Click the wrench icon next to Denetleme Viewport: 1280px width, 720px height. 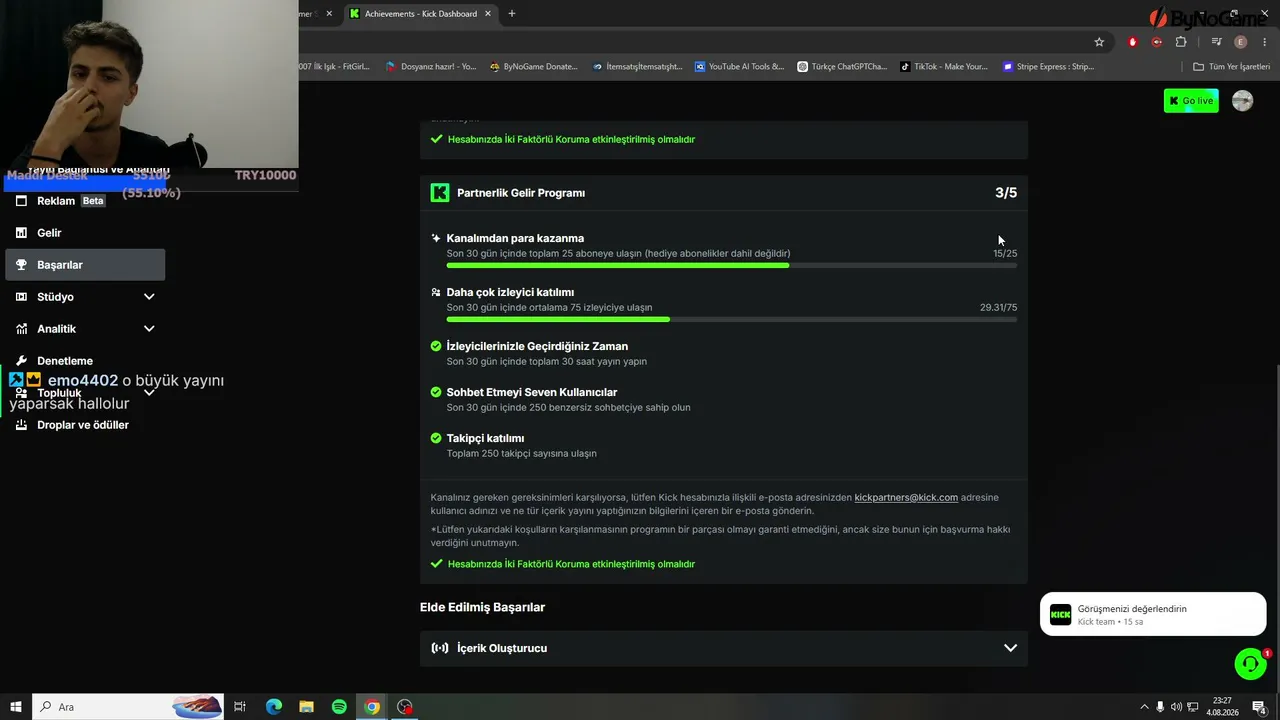(21, 361)
